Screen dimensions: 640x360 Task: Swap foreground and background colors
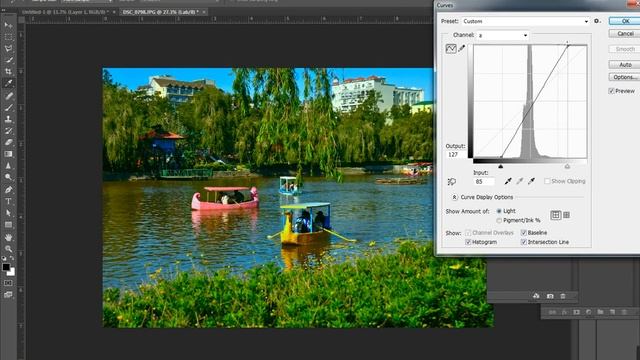12,259
